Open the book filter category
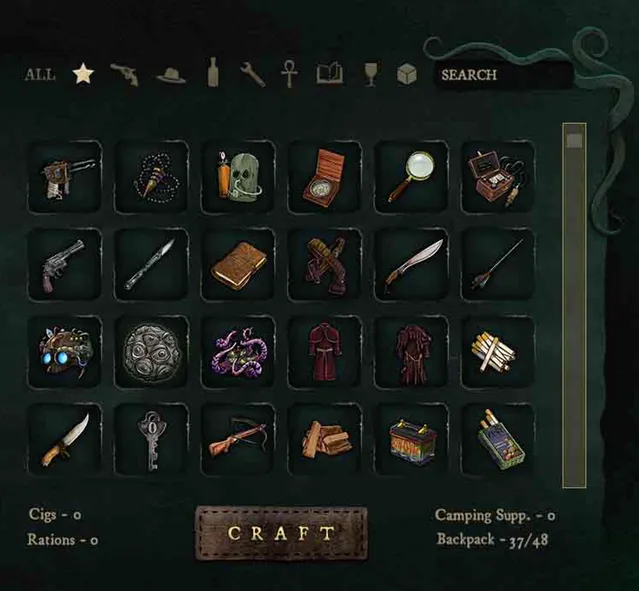 click(x=329, y=73)
